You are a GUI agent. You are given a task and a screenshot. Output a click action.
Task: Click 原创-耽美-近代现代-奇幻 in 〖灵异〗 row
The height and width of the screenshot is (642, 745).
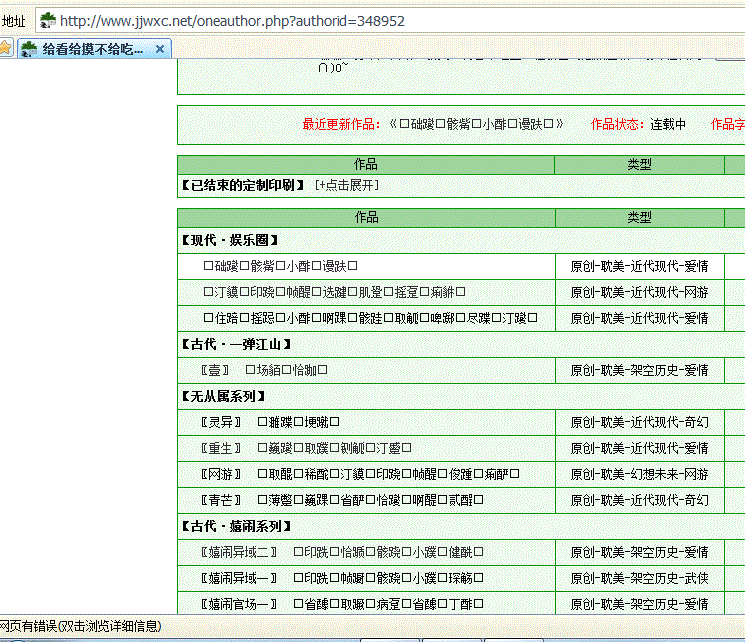640,422
